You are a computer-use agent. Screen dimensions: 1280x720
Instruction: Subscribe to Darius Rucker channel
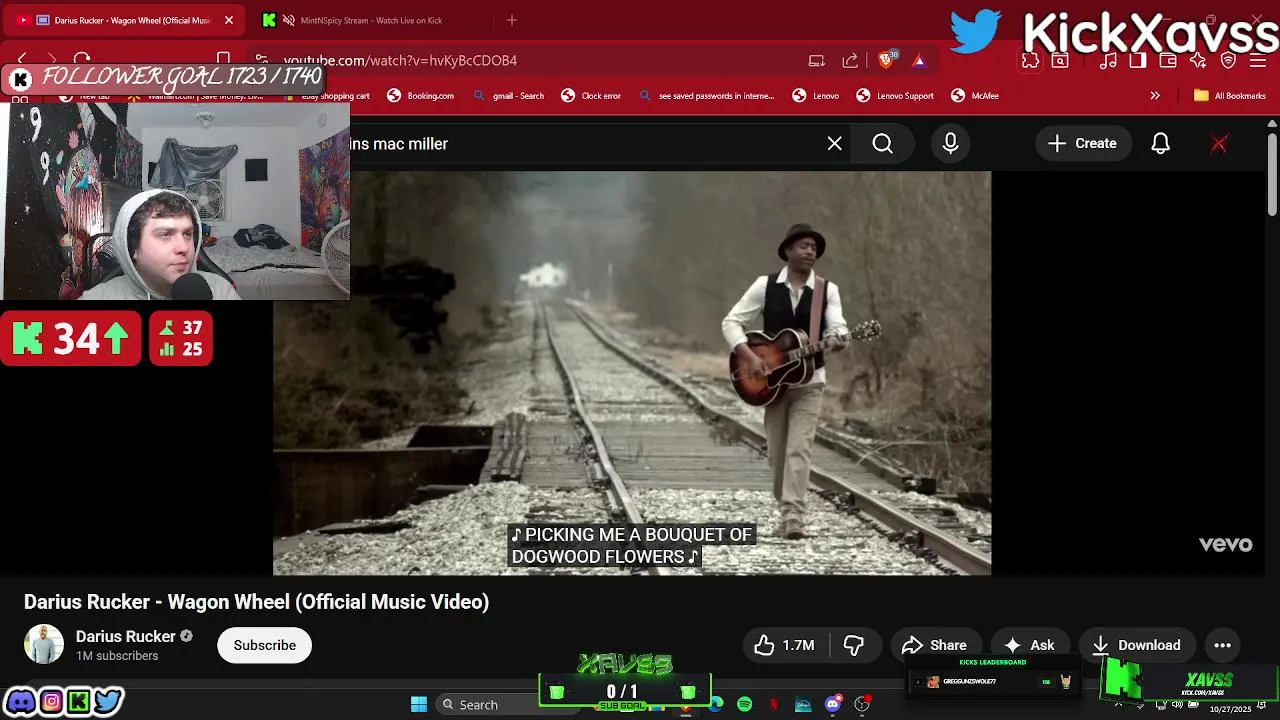[265, 645]
